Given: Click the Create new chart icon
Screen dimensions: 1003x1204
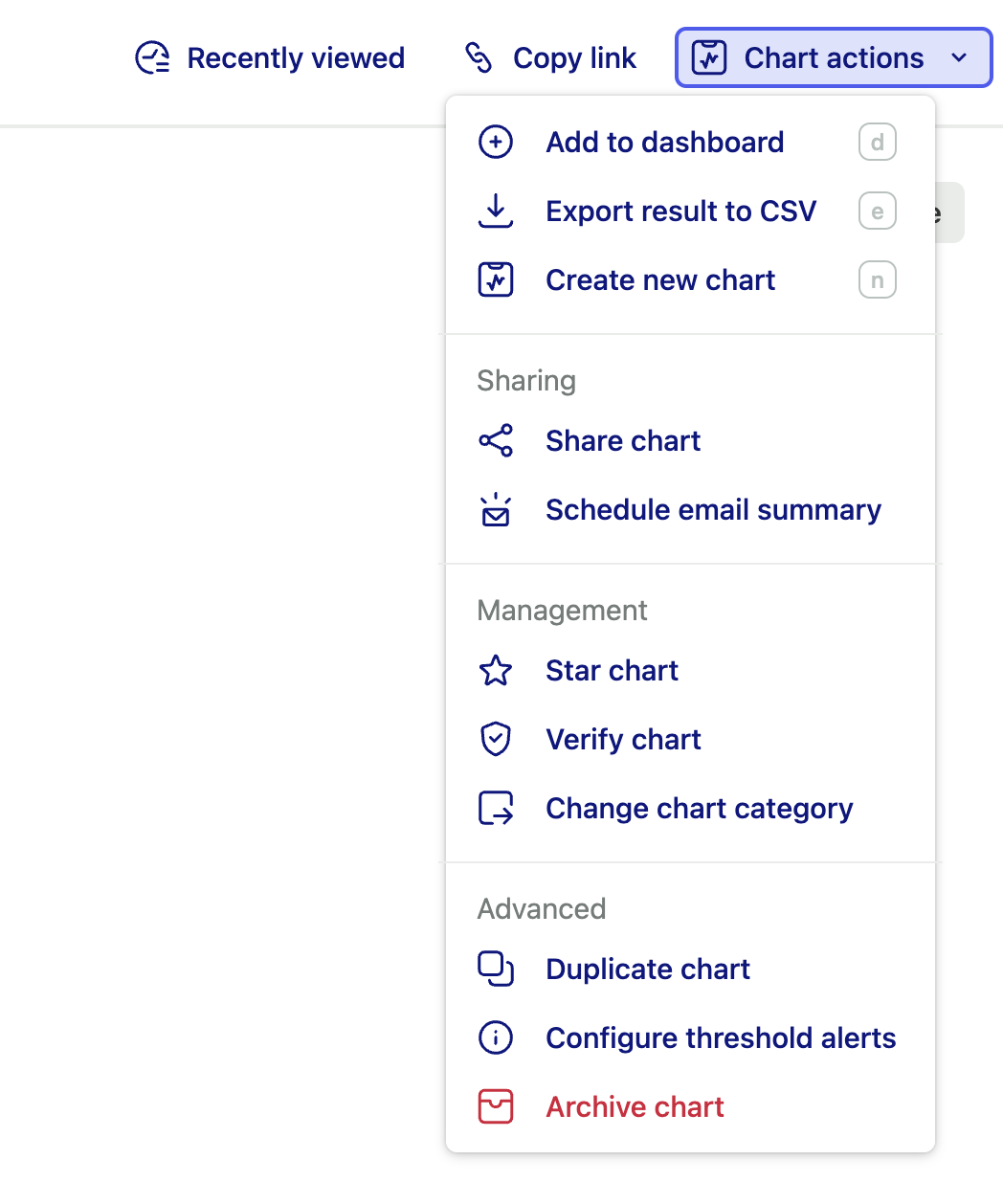Looking at the screenshot, I should [x=496, y=280].
